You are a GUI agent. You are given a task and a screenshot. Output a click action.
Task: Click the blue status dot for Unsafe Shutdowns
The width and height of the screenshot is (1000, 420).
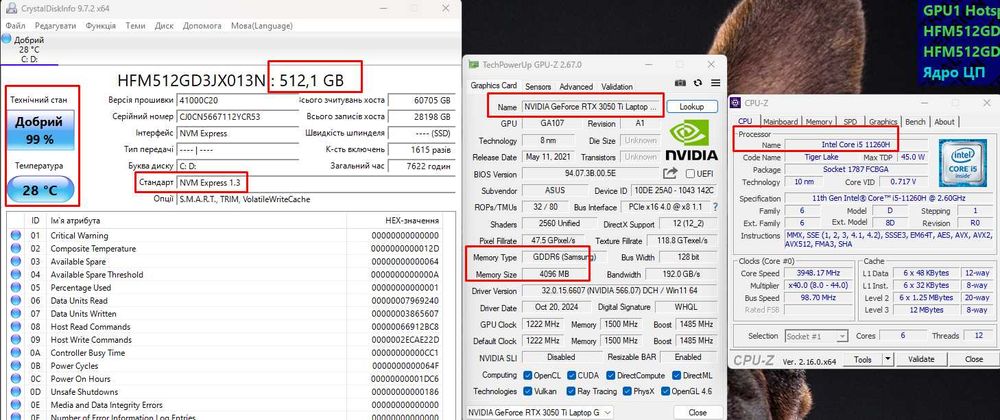point(16,392)
